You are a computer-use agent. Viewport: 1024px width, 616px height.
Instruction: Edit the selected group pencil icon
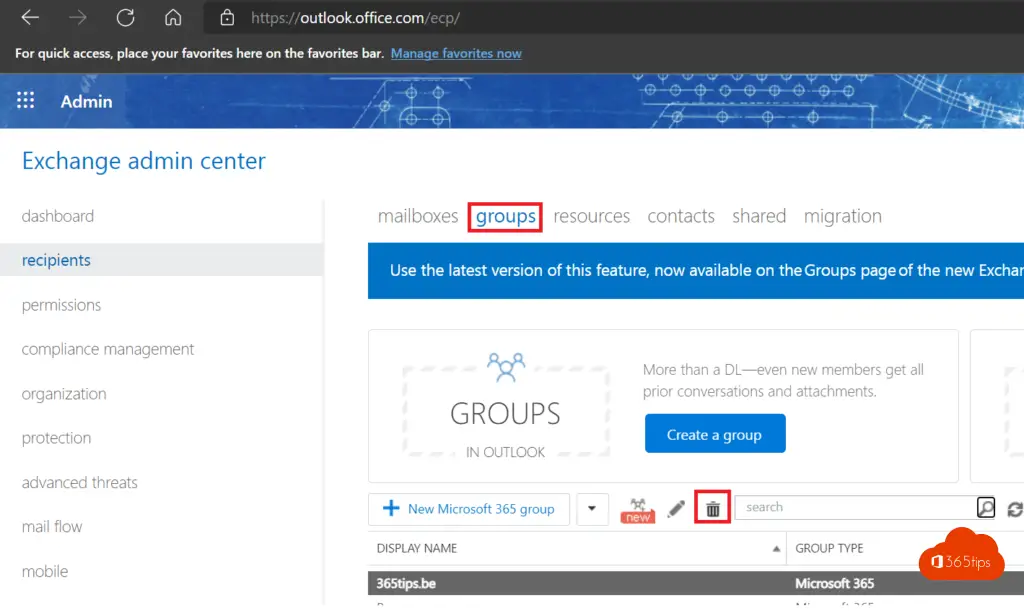coord(676,509)
